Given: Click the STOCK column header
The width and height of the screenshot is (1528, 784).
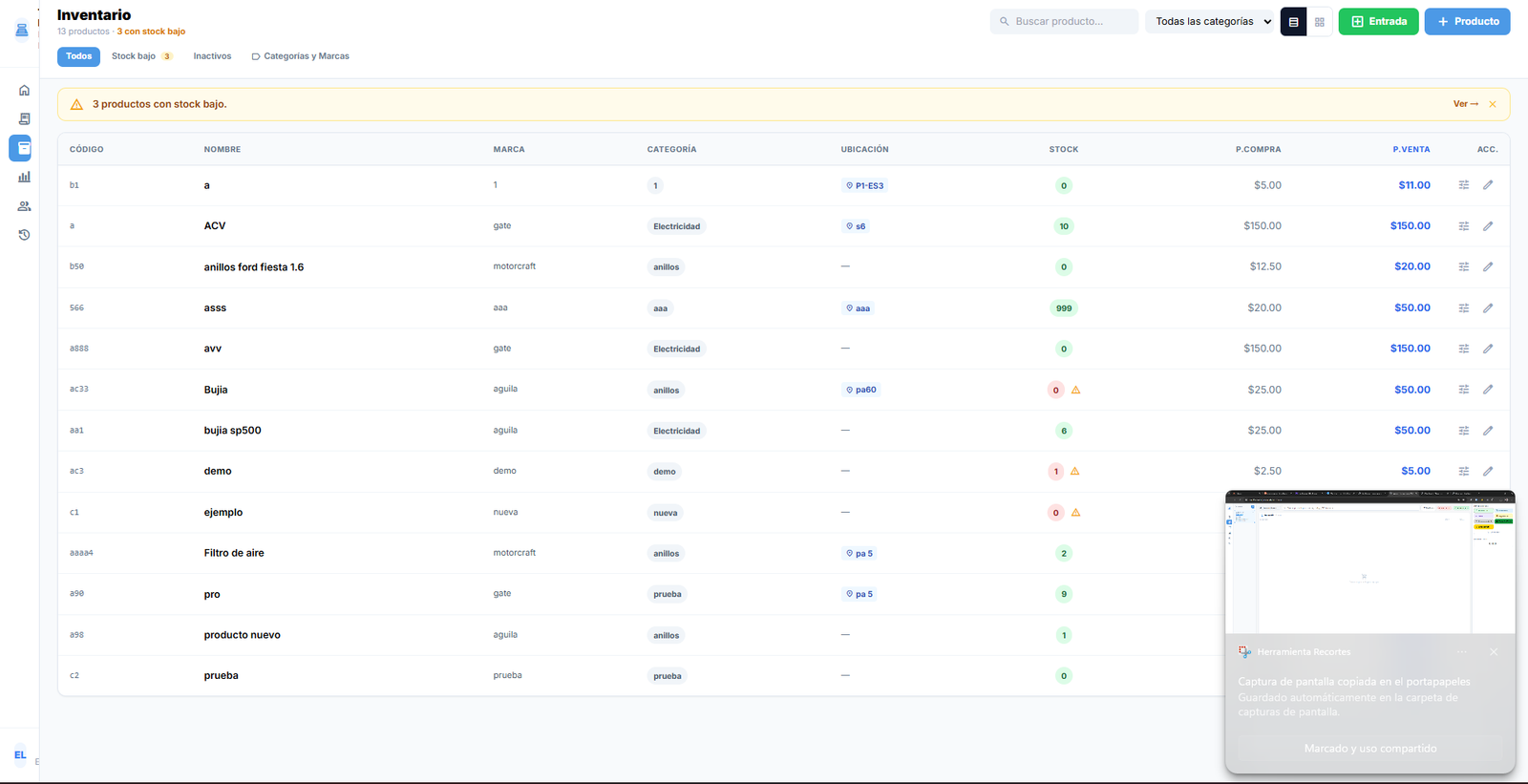Looking at the screenshot, I should [x=1064, y=150].
